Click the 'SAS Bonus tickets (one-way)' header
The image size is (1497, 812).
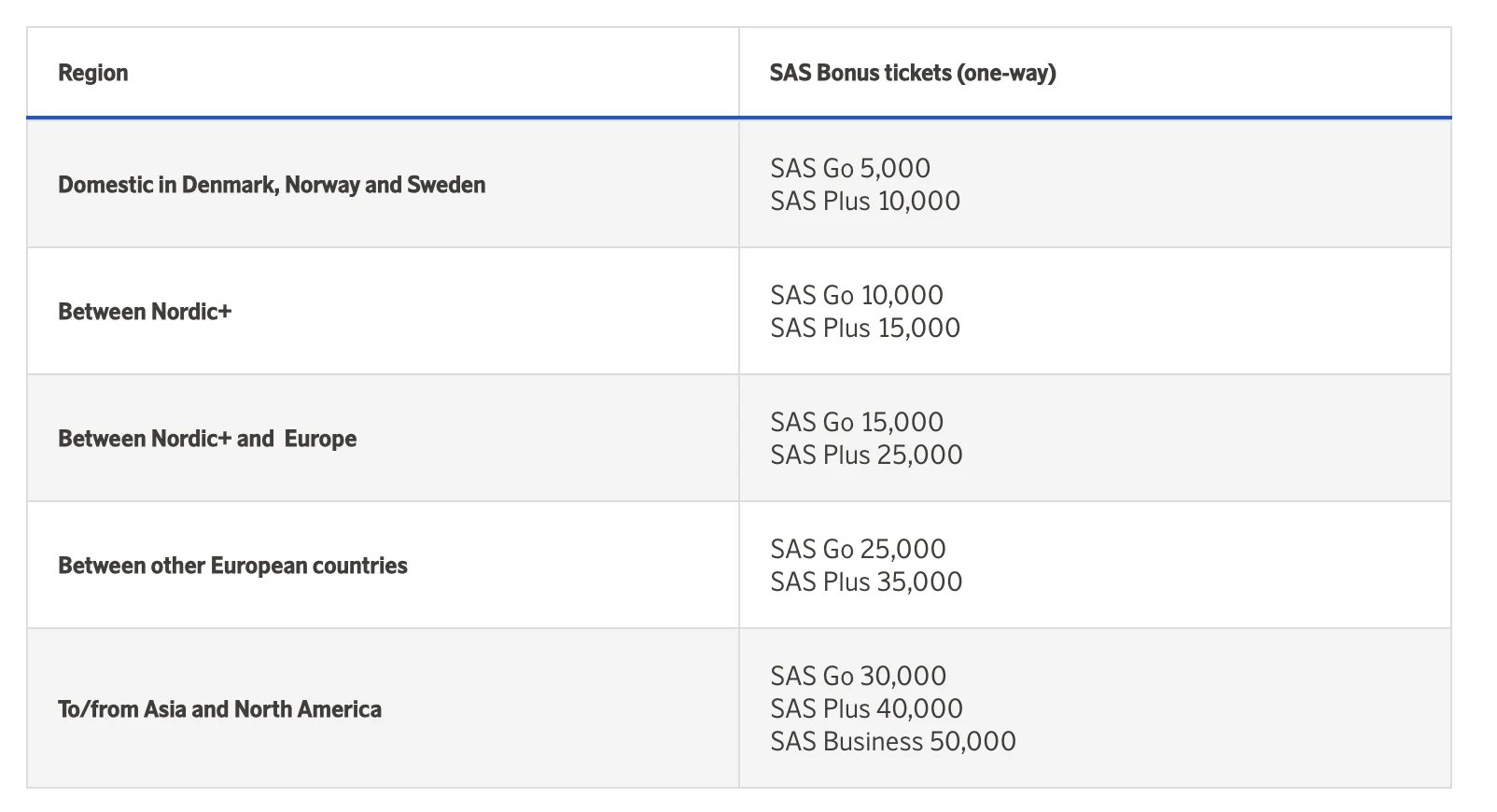912,73
